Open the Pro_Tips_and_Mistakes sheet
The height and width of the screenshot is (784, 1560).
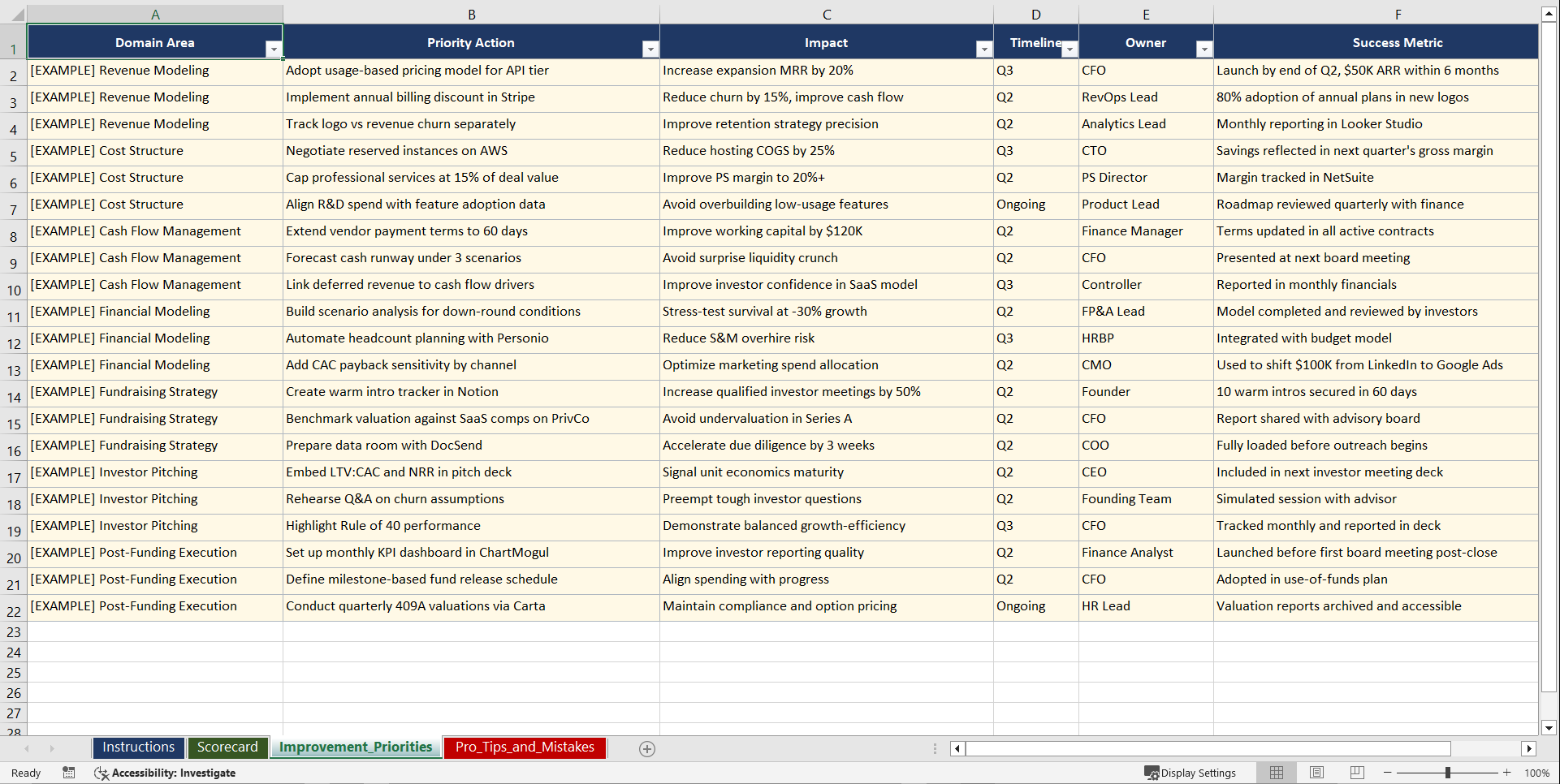click(524, 747)
